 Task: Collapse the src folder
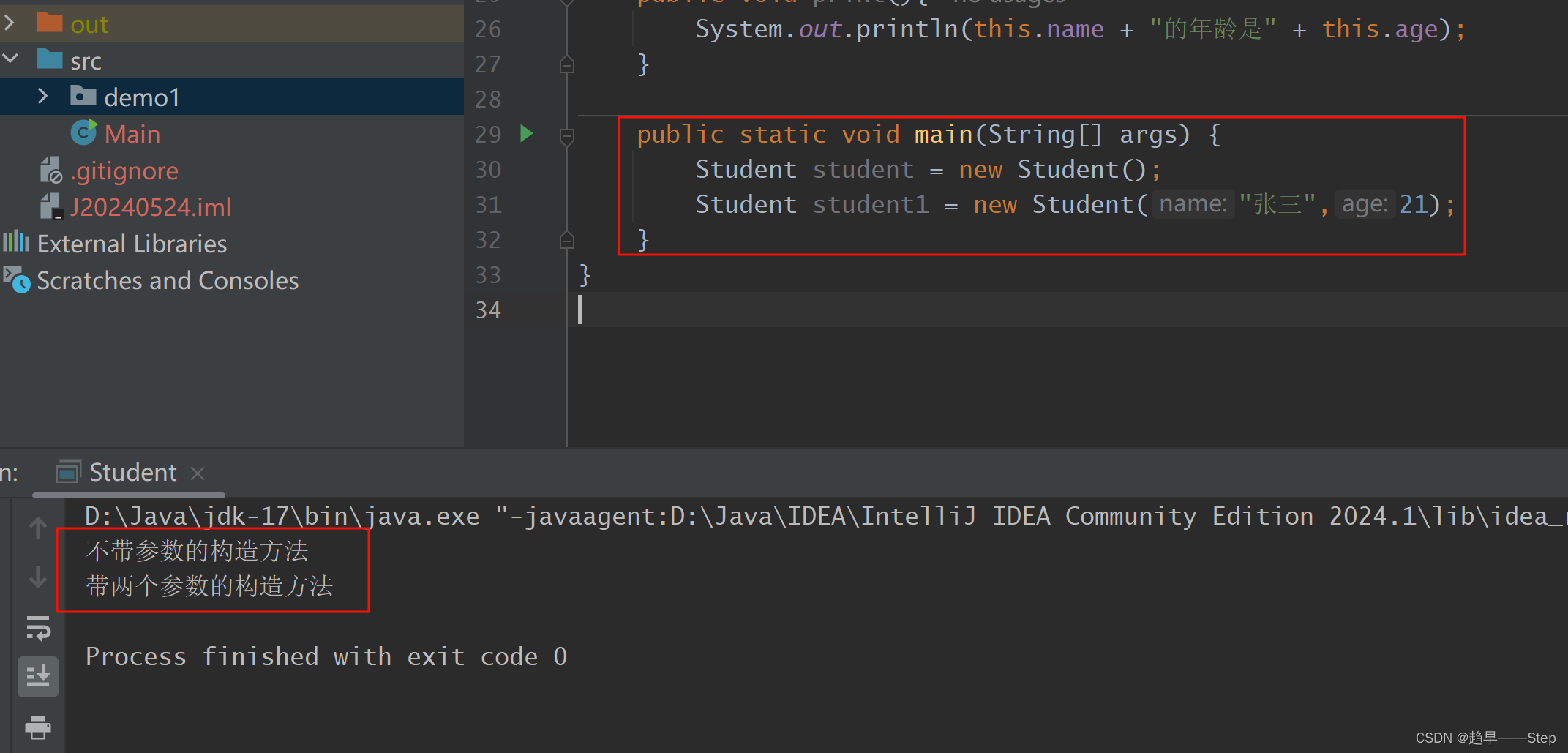pos(10,59)
